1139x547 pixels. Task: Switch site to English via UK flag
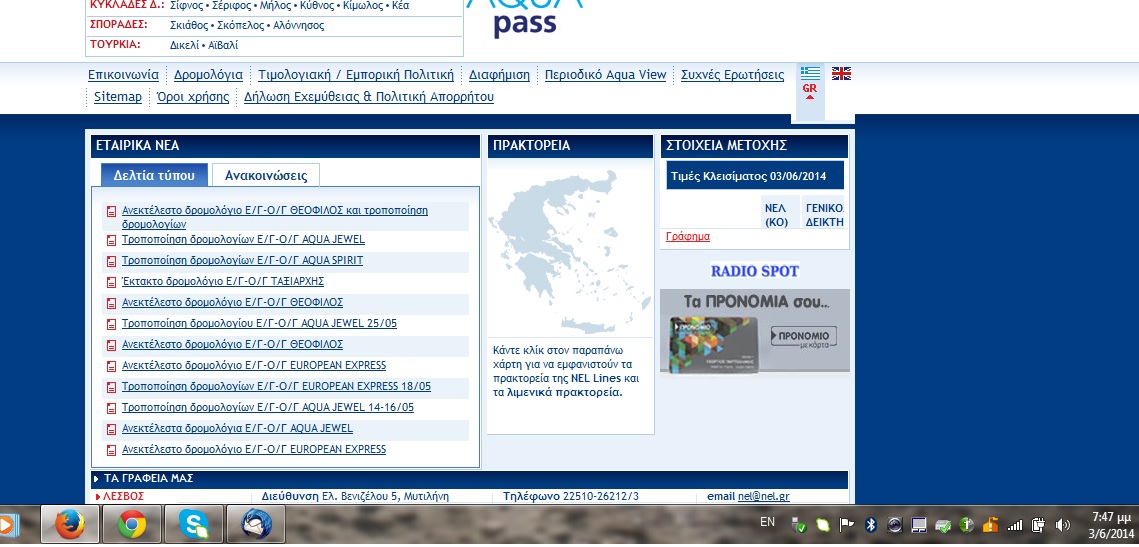point(841,73)
